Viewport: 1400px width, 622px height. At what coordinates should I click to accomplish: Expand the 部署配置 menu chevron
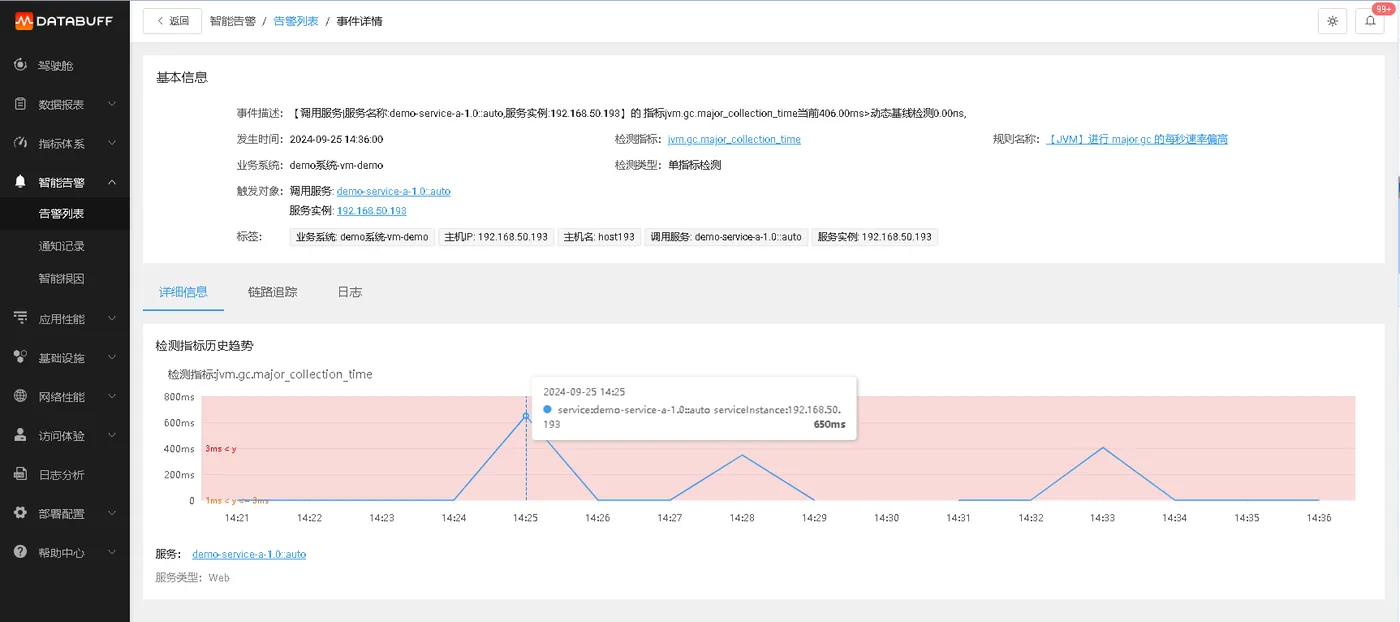coord(112,514)
